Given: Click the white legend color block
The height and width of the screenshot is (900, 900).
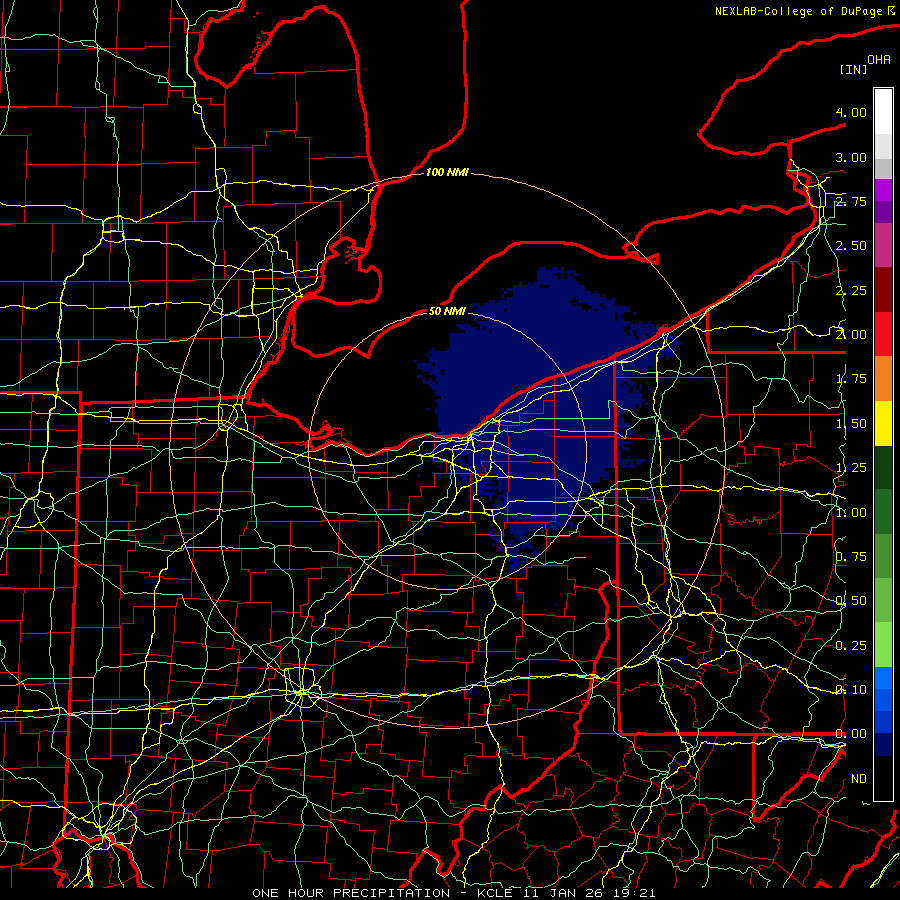Looking at the screenshot, I should 883,112.
